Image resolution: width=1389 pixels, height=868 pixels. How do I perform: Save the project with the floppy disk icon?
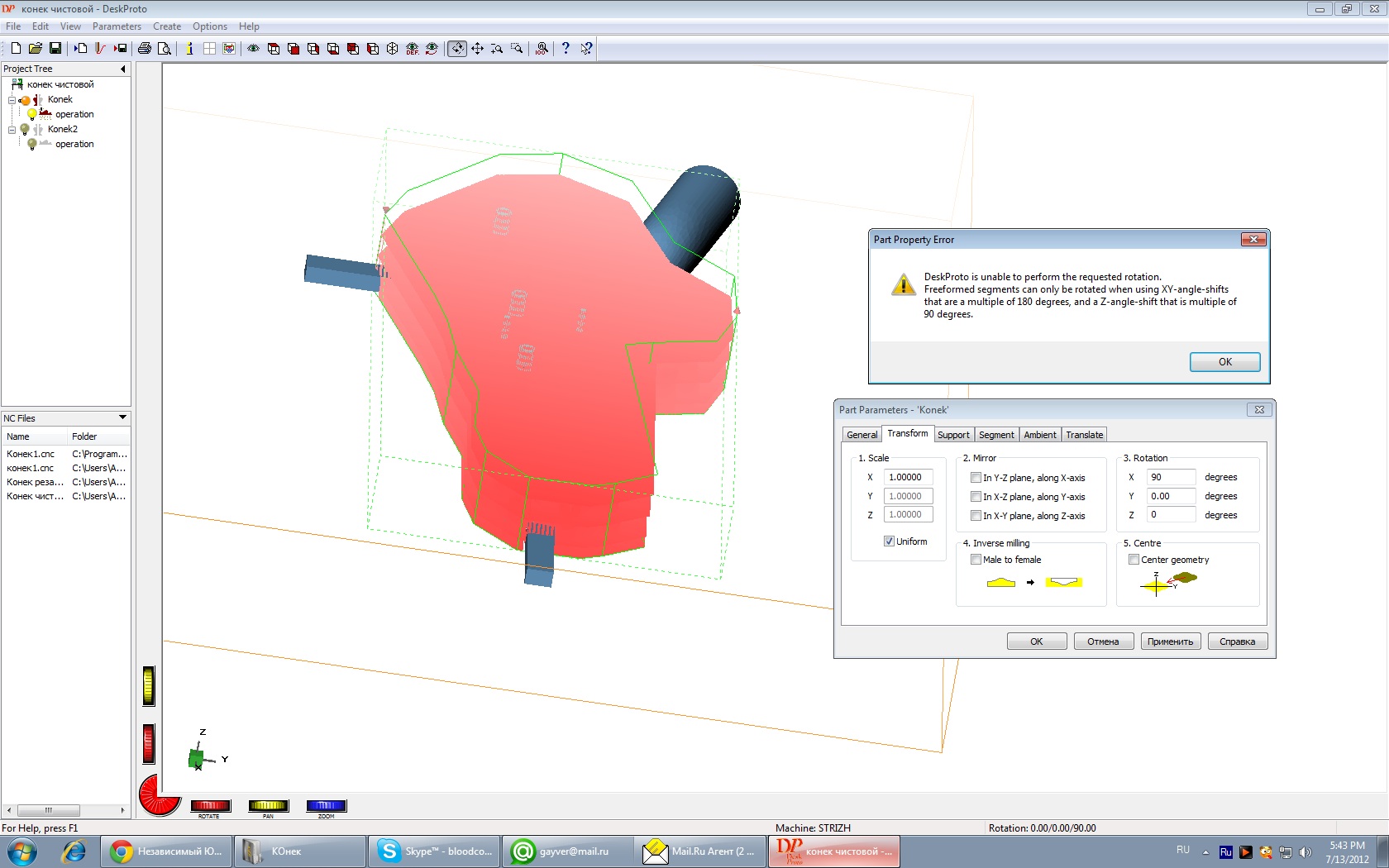click(x=55, y=49)
